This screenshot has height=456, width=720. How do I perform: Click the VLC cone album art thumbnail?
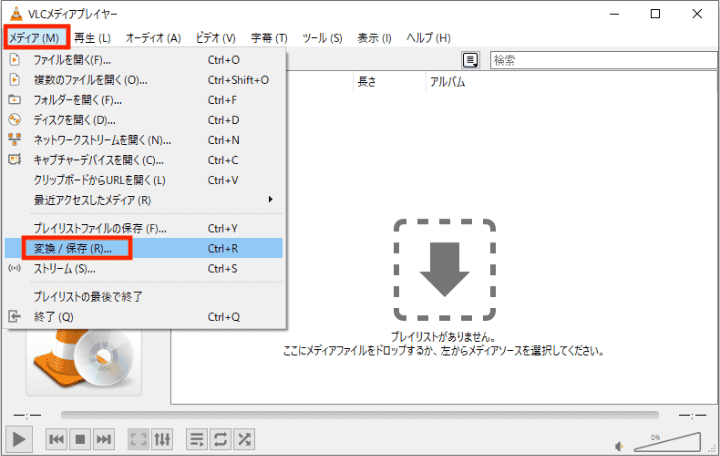pyautogui.click(x=84, y=360)
